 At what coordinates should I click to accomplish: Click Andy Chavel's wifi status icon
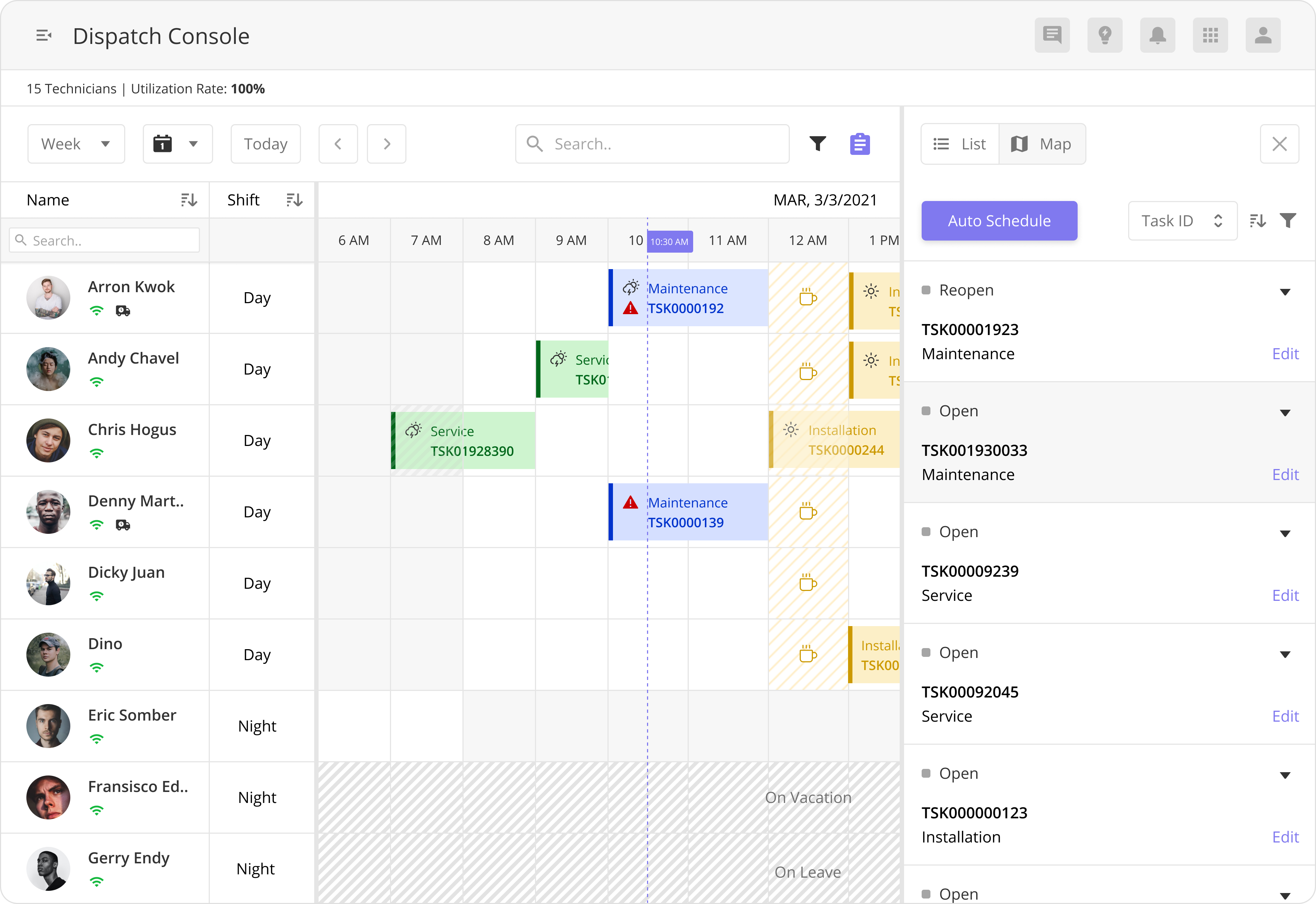click(97, 382)
